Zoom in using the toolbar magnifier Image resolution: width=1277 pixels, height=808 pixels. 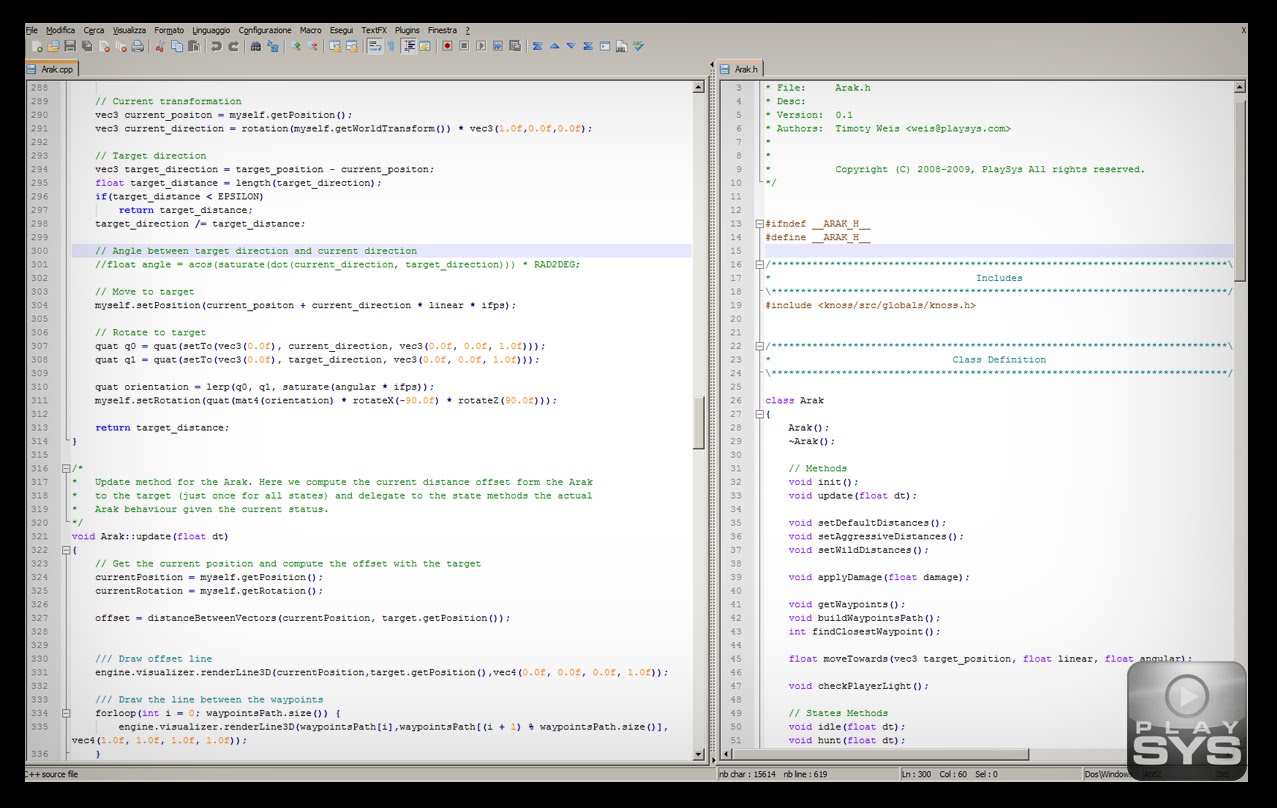click(295, 46)
